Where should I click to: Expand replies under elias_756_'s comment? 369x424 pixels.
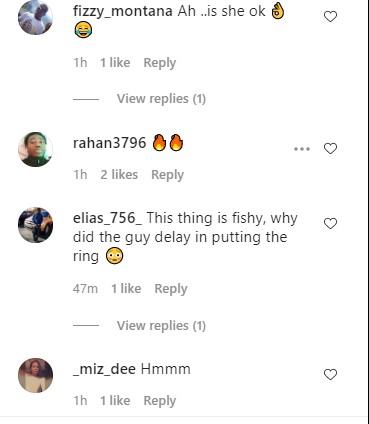(x=161, y=325)
